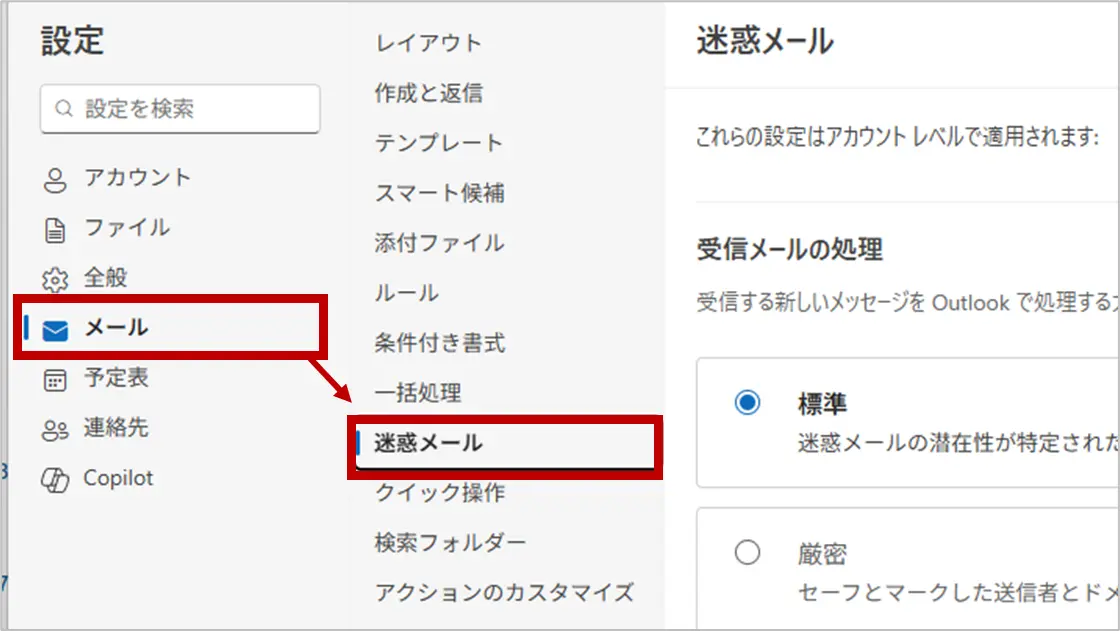Click the search magnifier icon
1120x631 pixels.
[64, 109]
